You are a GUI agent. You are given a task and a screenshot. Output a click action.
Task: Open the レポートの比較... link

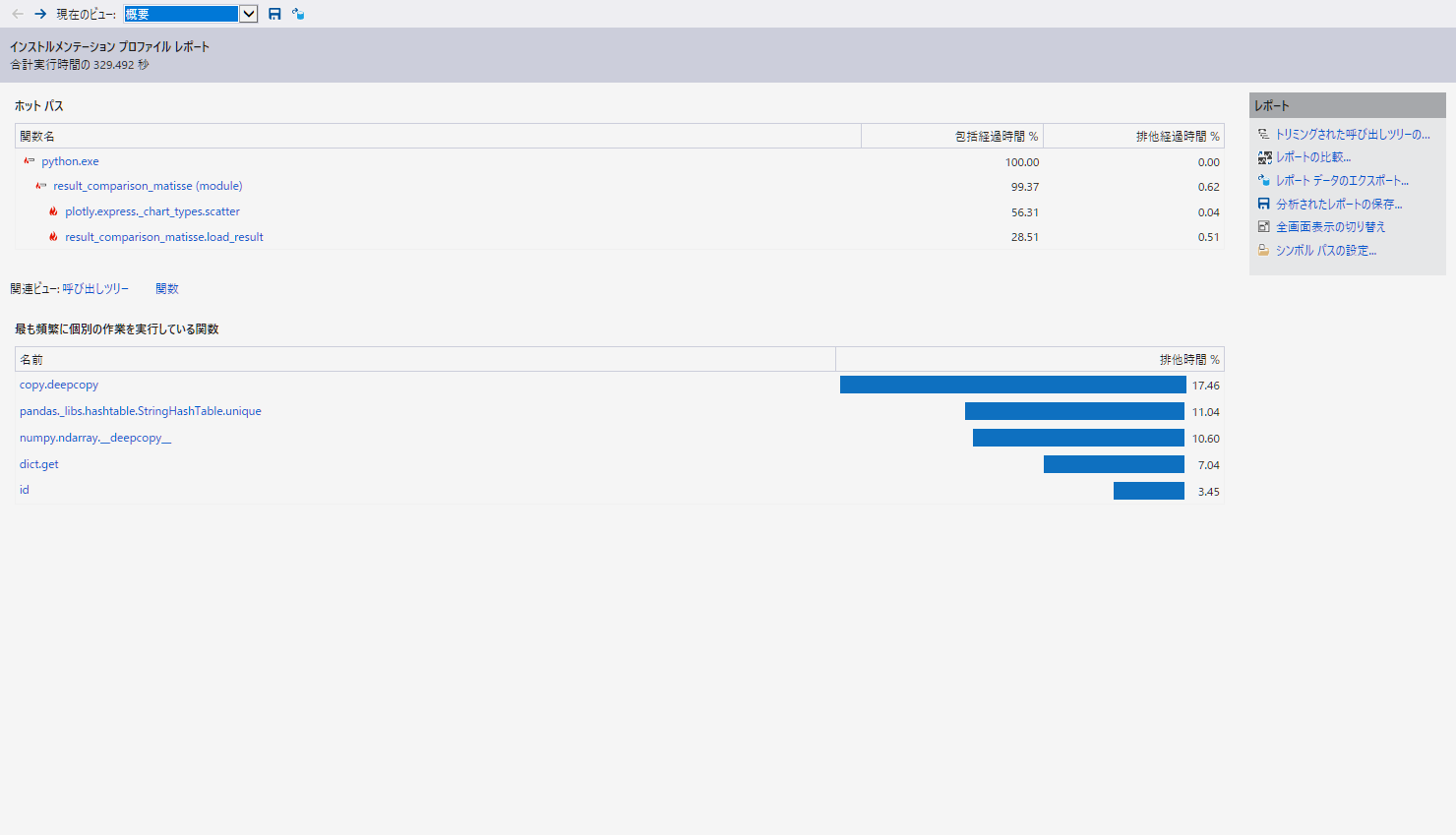point(1313,157)
